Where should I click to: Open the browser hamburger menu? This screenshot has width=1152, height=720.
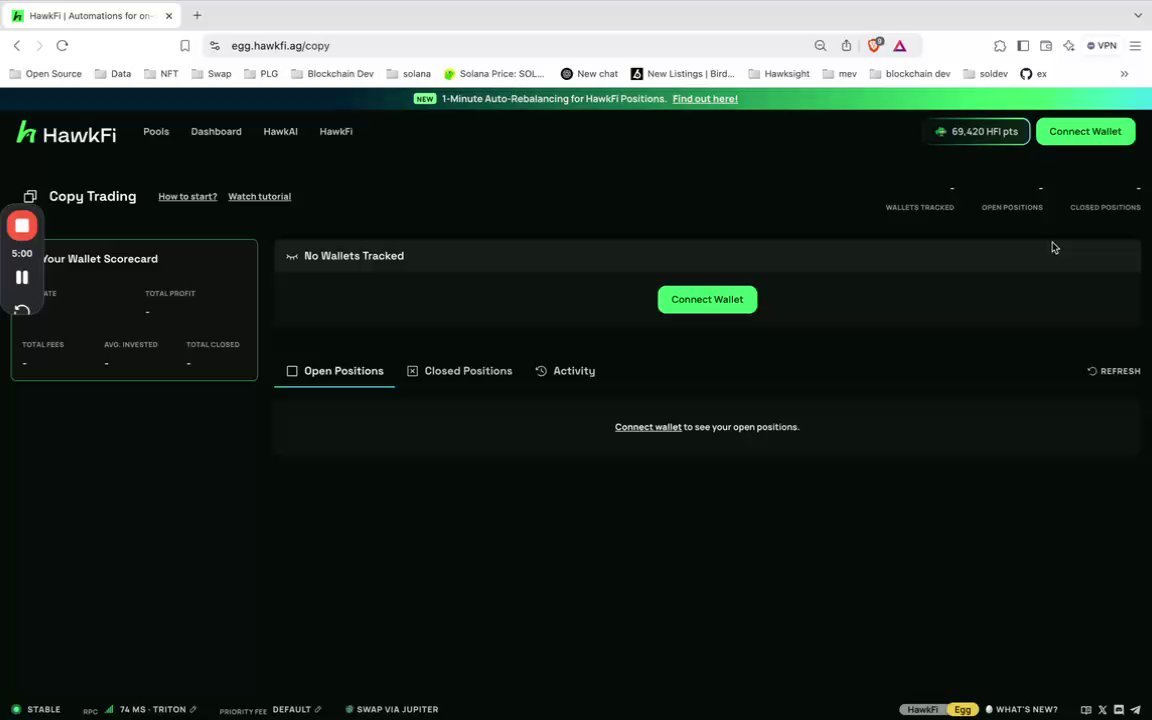click(x=1135, y=46)
